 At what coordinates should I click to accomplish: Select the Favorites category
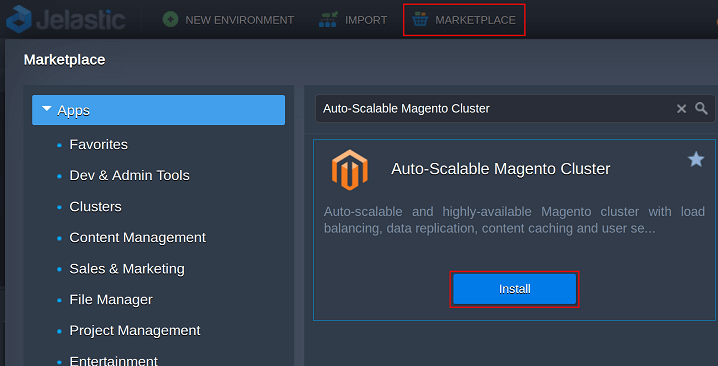pos(98,144)
